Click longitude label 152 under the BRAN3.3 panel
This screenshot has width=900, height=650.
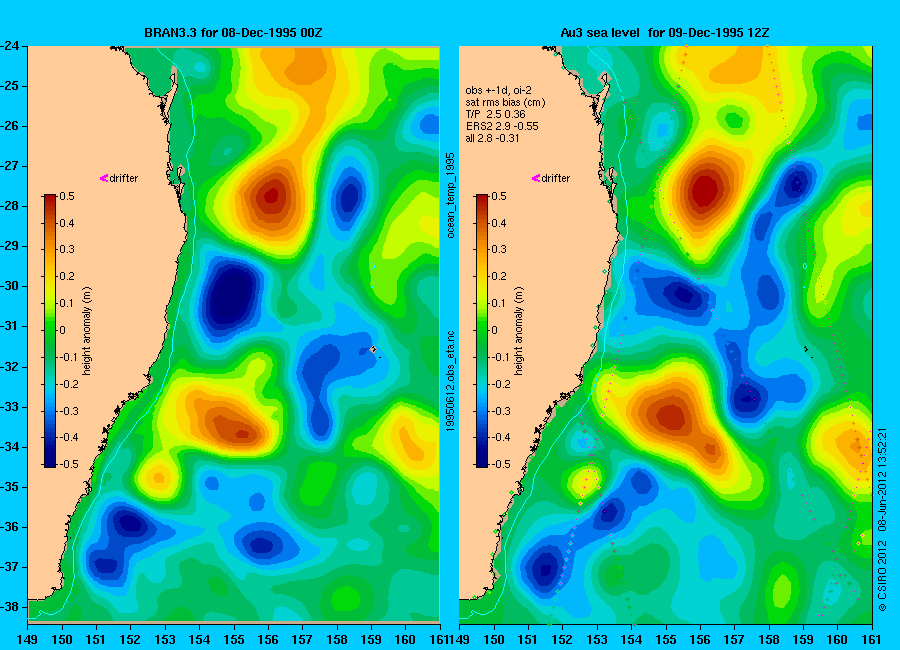(x=130, y=640)
